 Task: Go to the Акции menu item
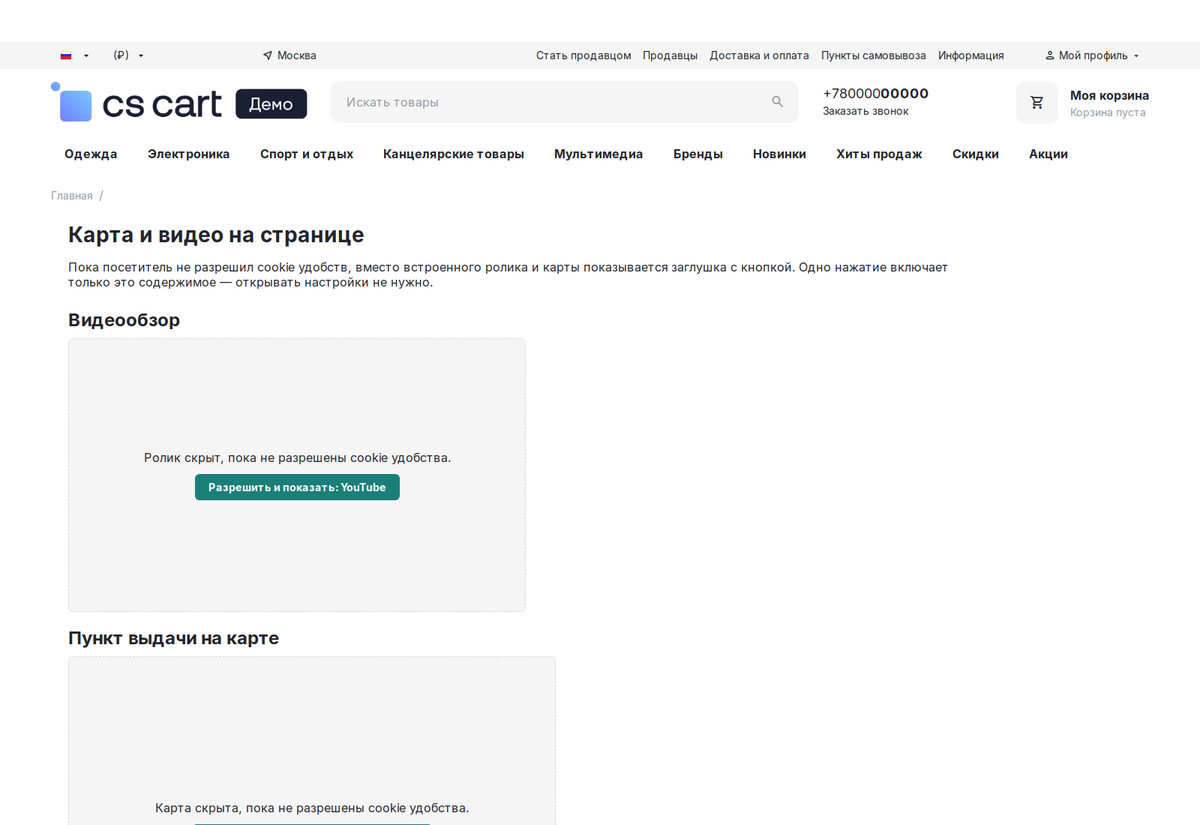[x=1049, y=154]
